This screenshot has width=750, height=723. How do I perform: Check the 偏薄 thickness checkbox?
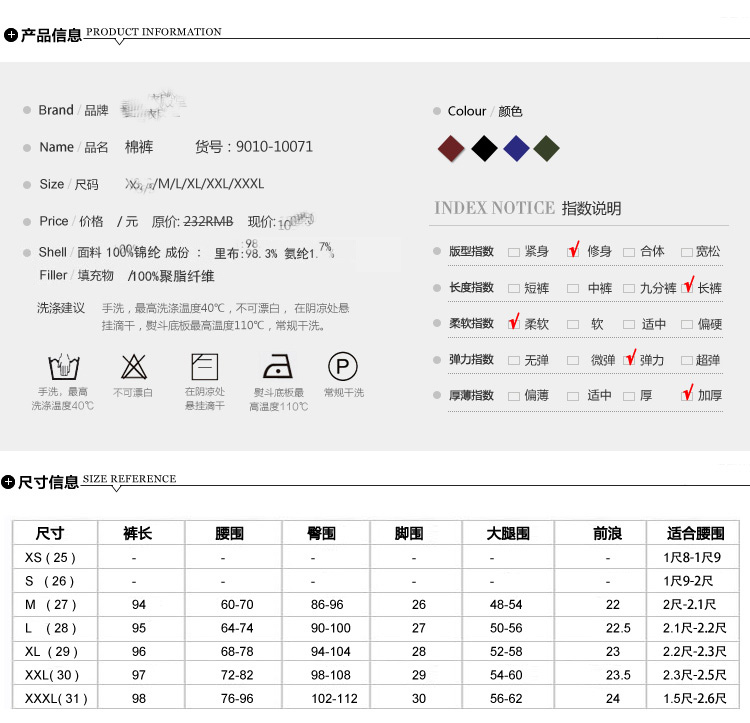coord(514,396)
